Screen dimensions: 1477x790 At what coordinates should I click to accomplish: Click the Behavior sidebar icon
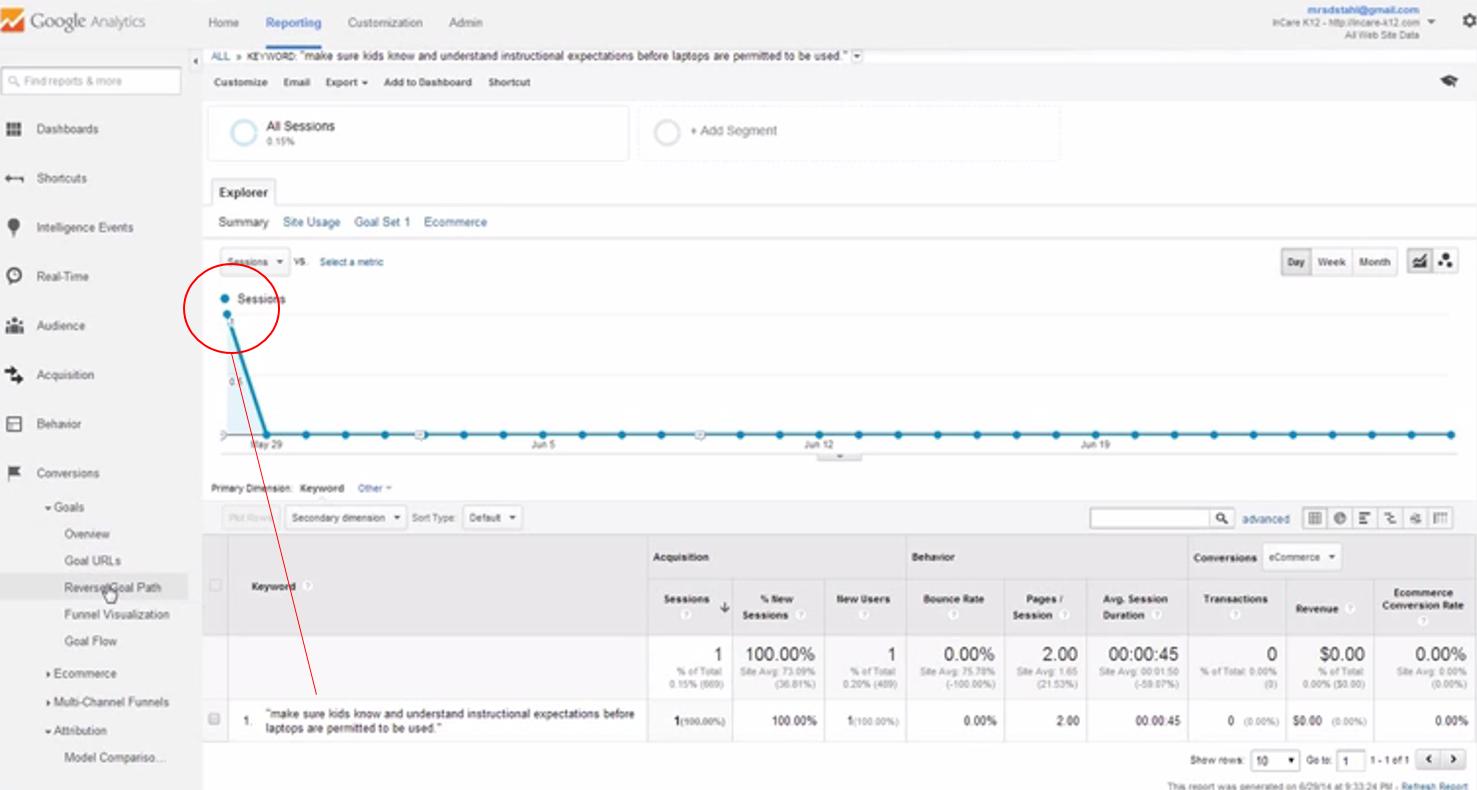(x=14, y=424)
